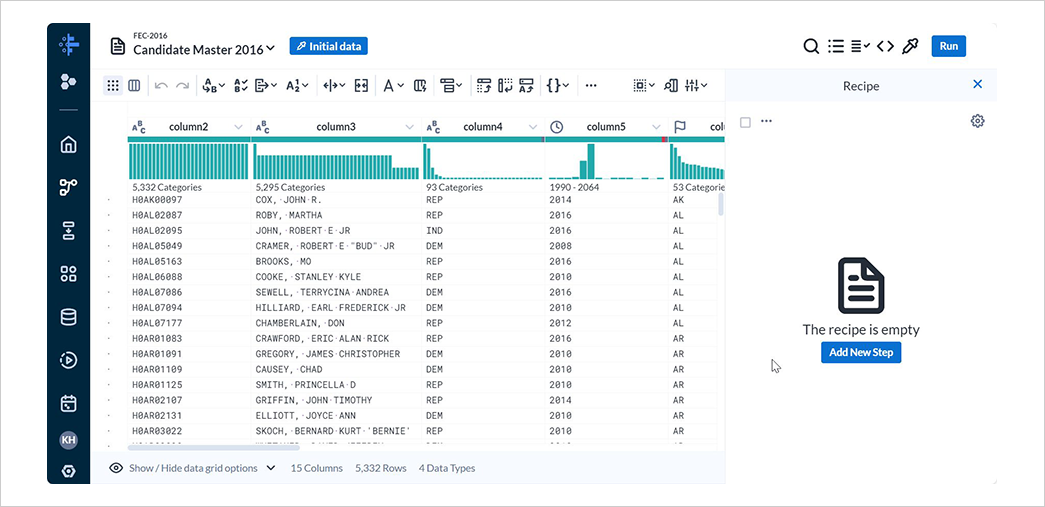Open the toolbar more options ellipsis

click(591, 86)
